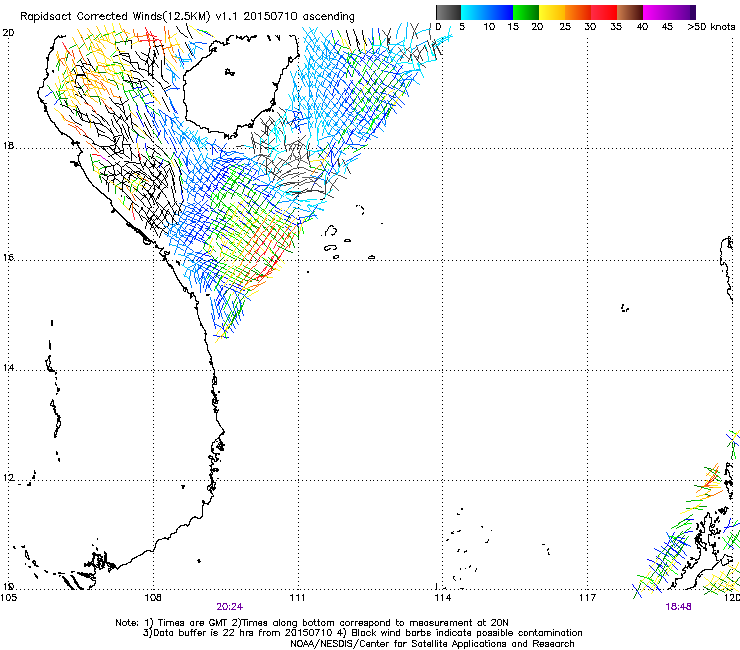This screenshot has height=650, width=740.
Task: Click the gray 0-5 knots color swatch
Action: [x=448, y=12]
